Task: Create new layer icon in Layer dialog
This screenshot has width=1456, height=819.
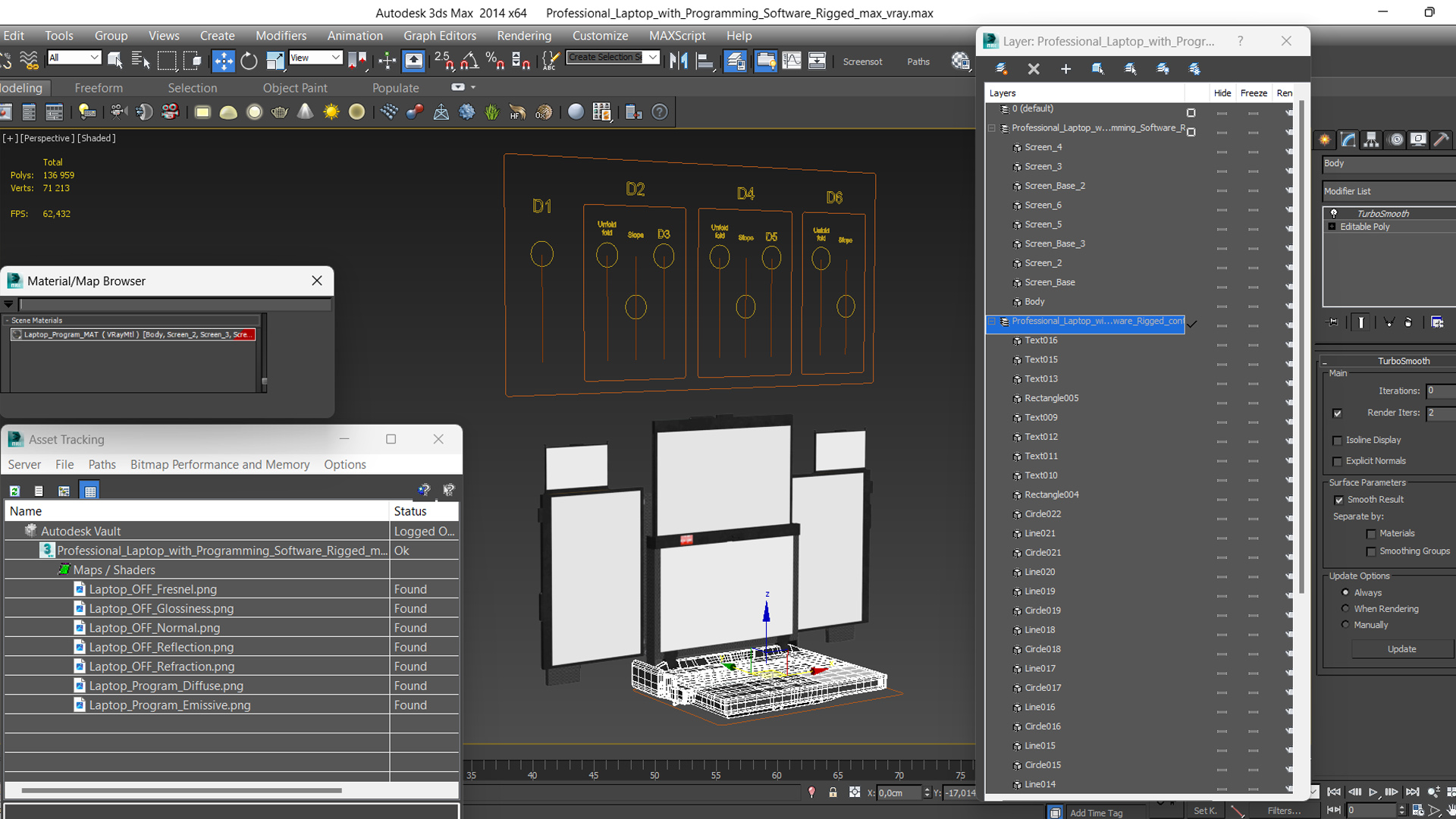Action: [x=1001, y=69]
